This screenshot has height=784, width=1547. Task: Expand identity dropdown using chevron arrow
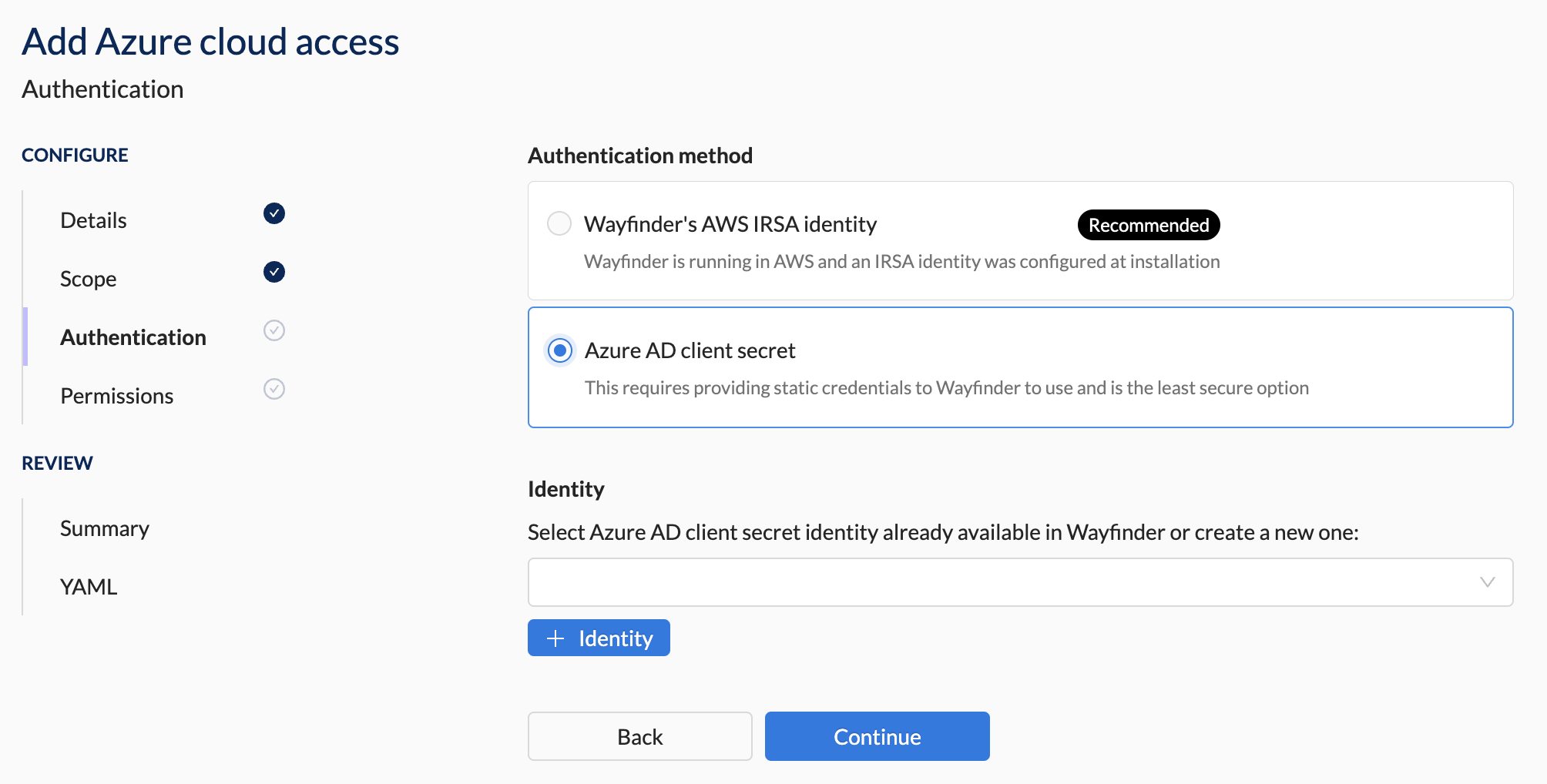tap(1488, 582)
